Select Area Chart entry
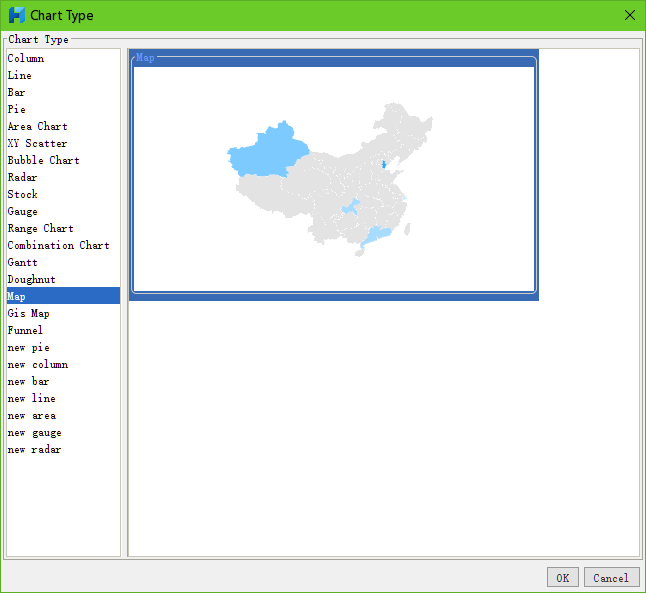The width and height of the screenshot is (646, 593). 63,126
